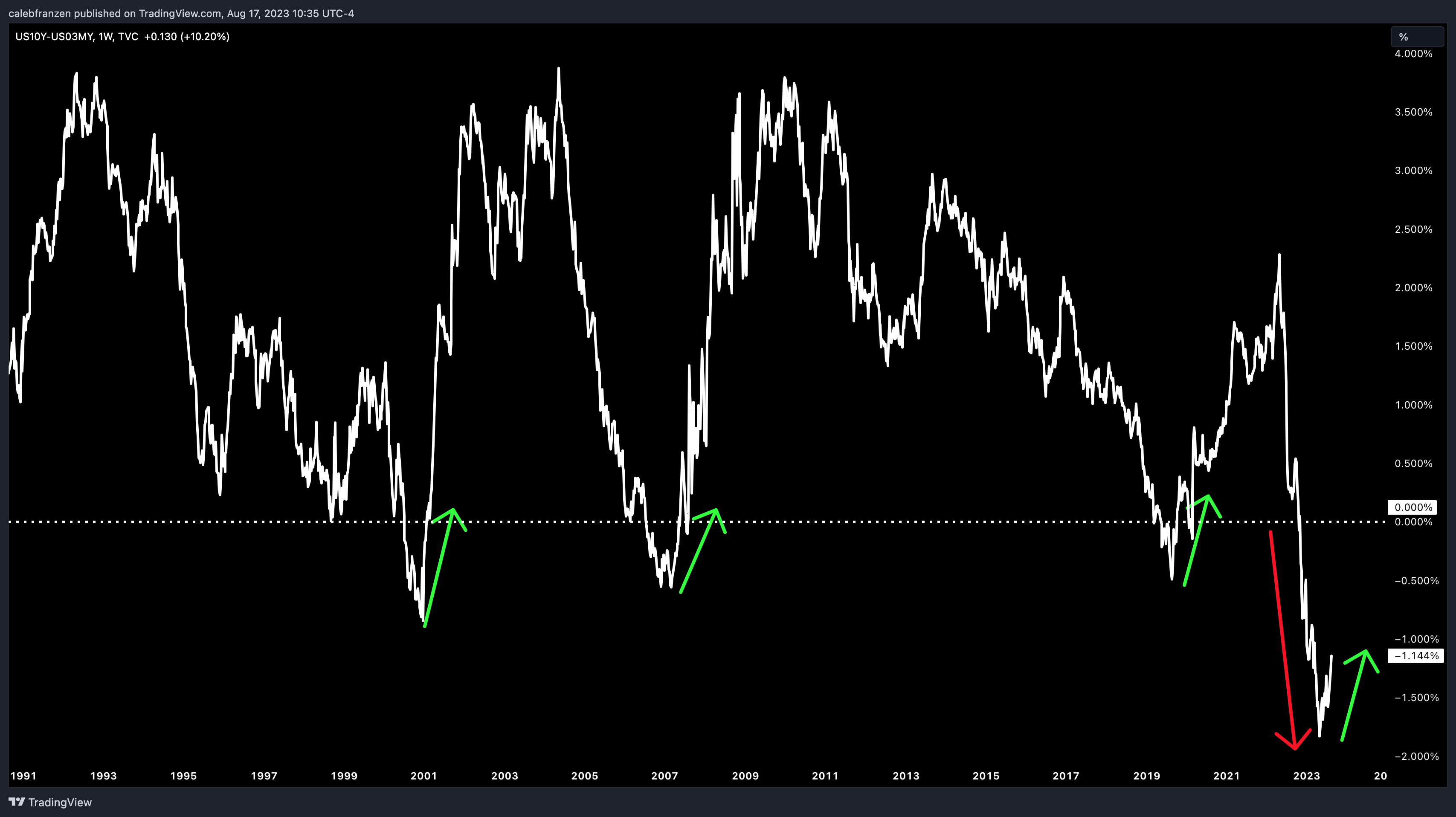This screenshot has width=1456, height=817.
Task: Click the −1.144% current price label
Action: point(1416,655)
